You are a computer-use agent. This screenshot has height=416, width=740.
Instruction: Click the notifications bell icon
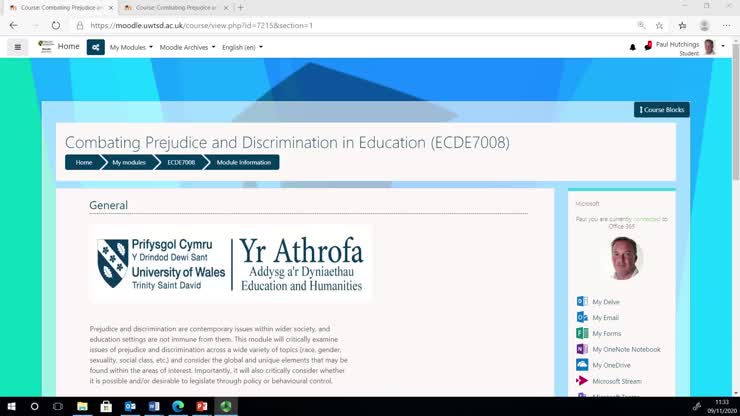click(x=632, y=47)
